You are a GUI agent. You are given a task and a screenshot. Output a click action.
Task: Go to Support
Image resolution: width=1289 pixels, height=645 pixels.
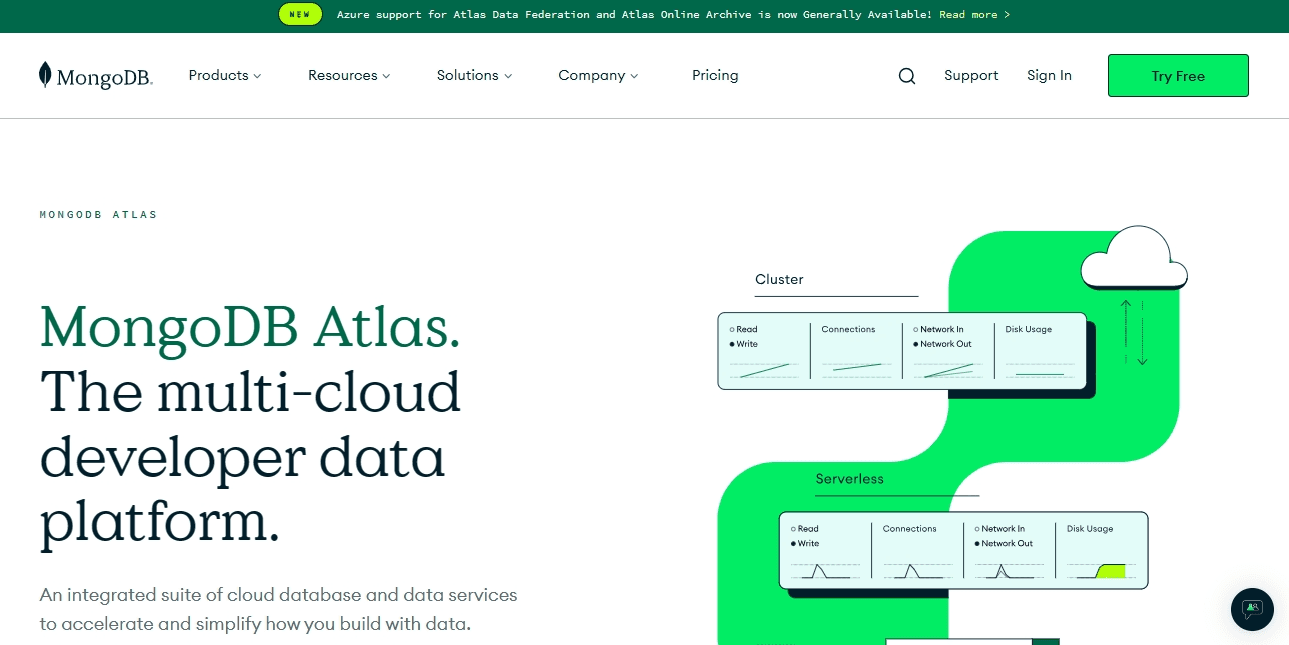(971, 75)
